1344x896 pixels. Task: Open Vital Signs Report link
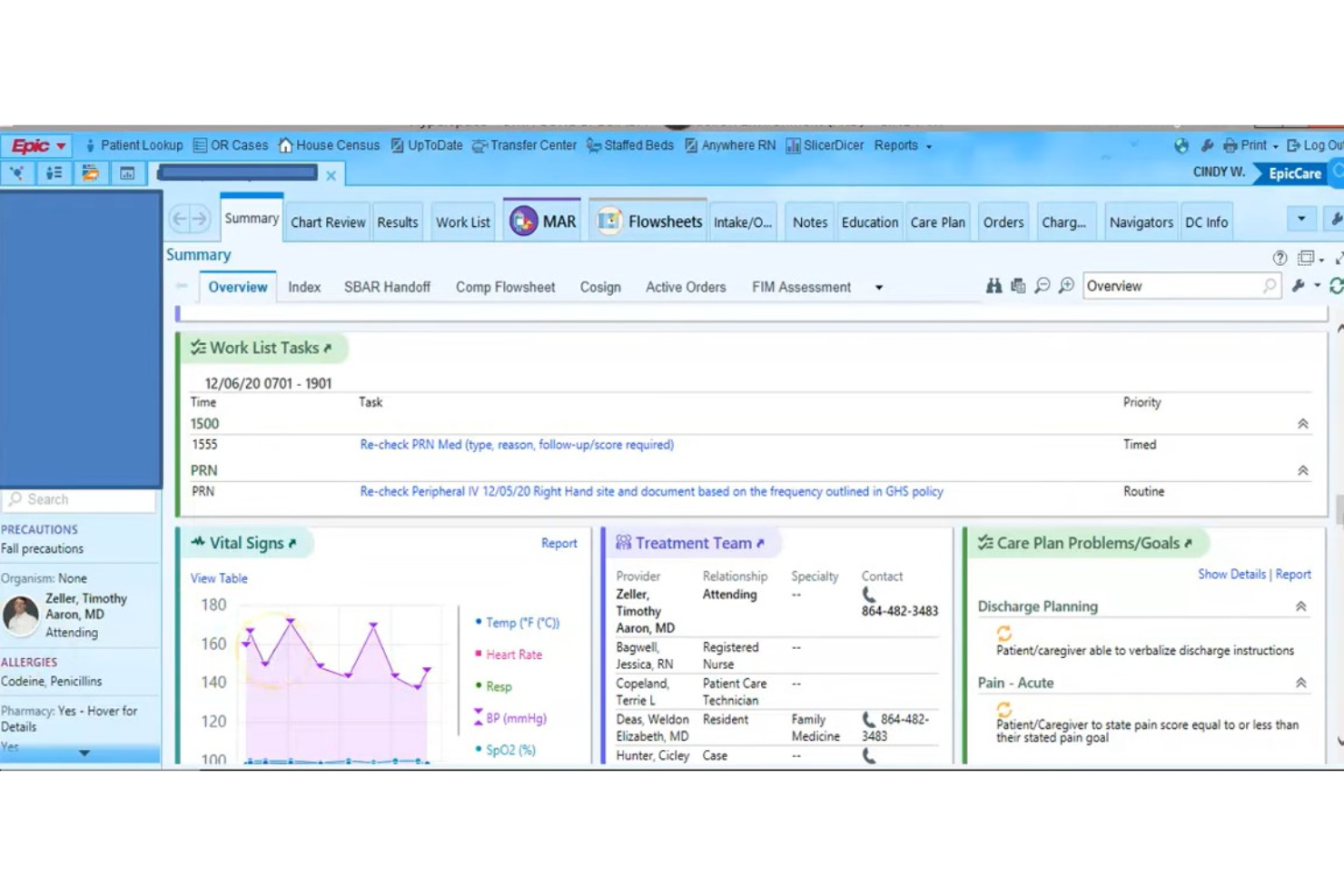click(559, 543)
